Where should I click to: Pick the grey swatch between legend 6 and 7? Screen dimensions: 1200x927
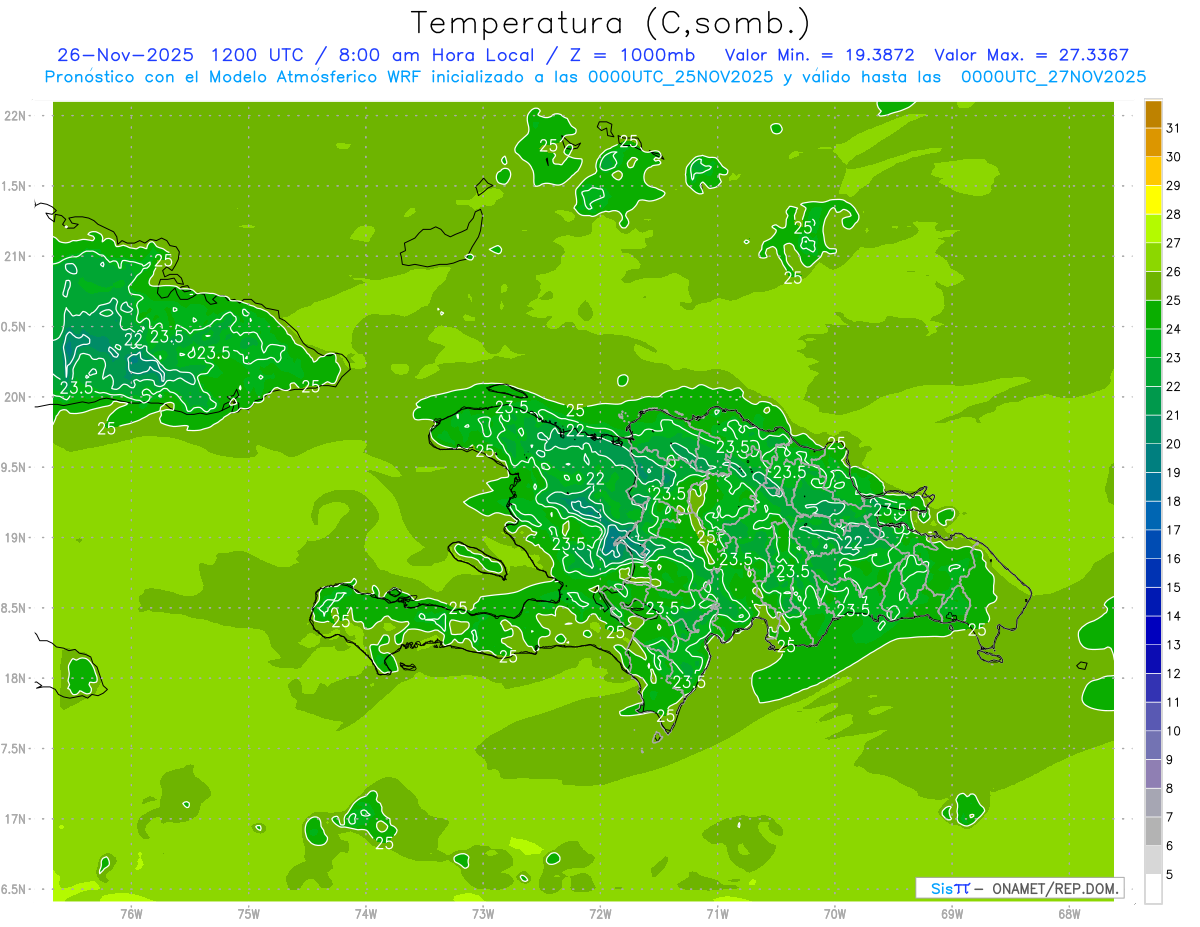(x=1153, y=831)
